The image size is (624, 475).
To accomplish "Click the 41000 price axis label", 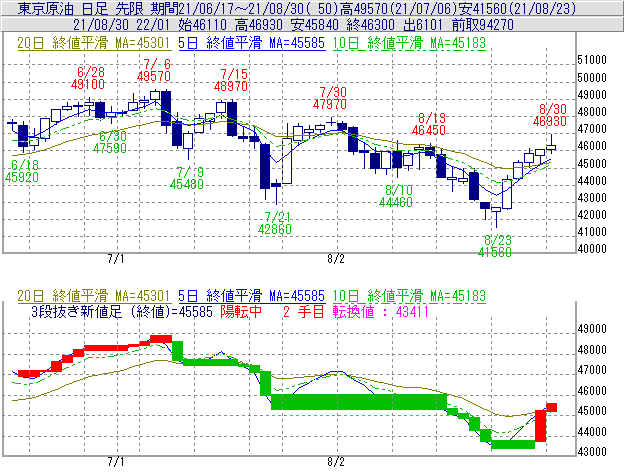I will tap(592, 232).
